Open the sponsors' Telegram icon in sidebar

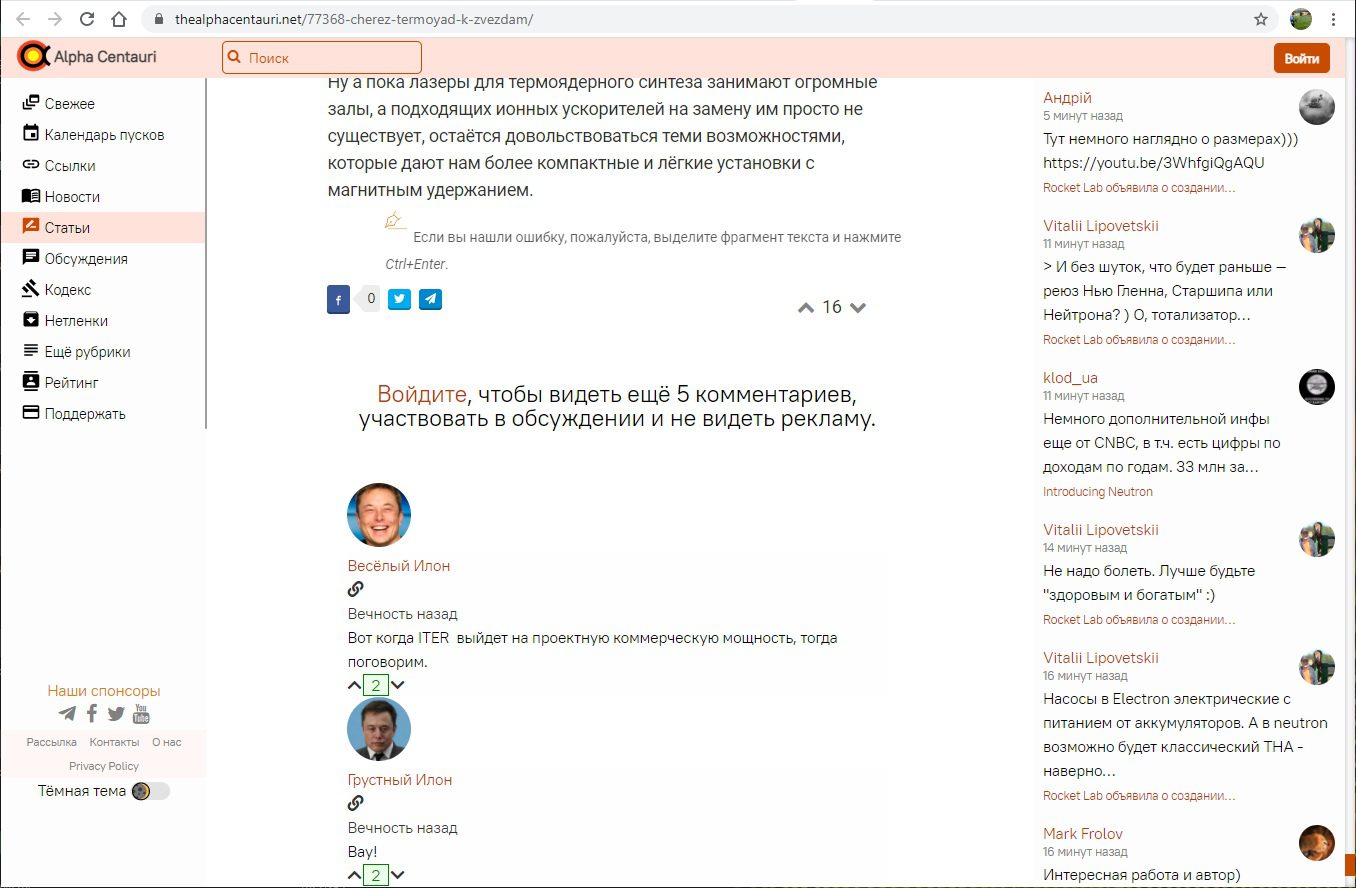67,713
